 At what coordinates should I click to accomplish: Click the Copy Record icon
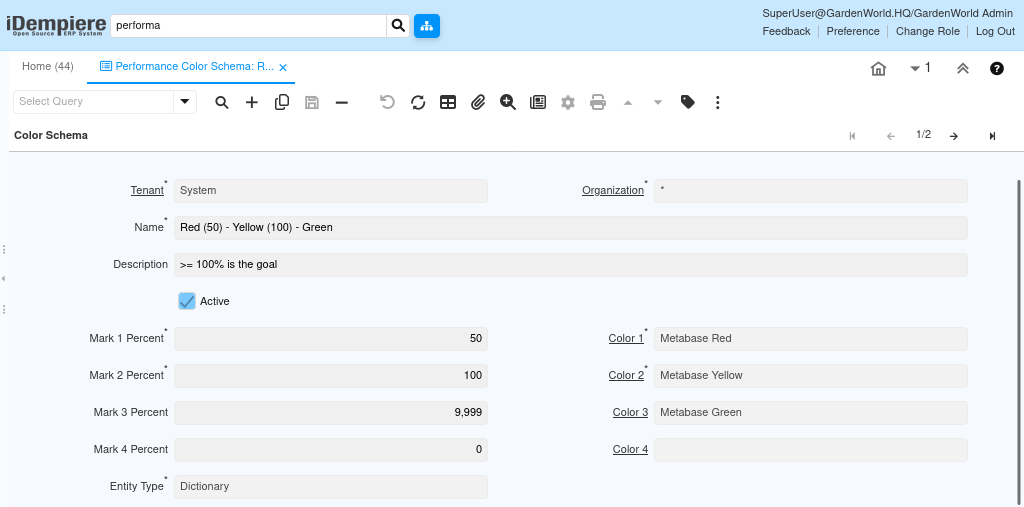(282, 102)
